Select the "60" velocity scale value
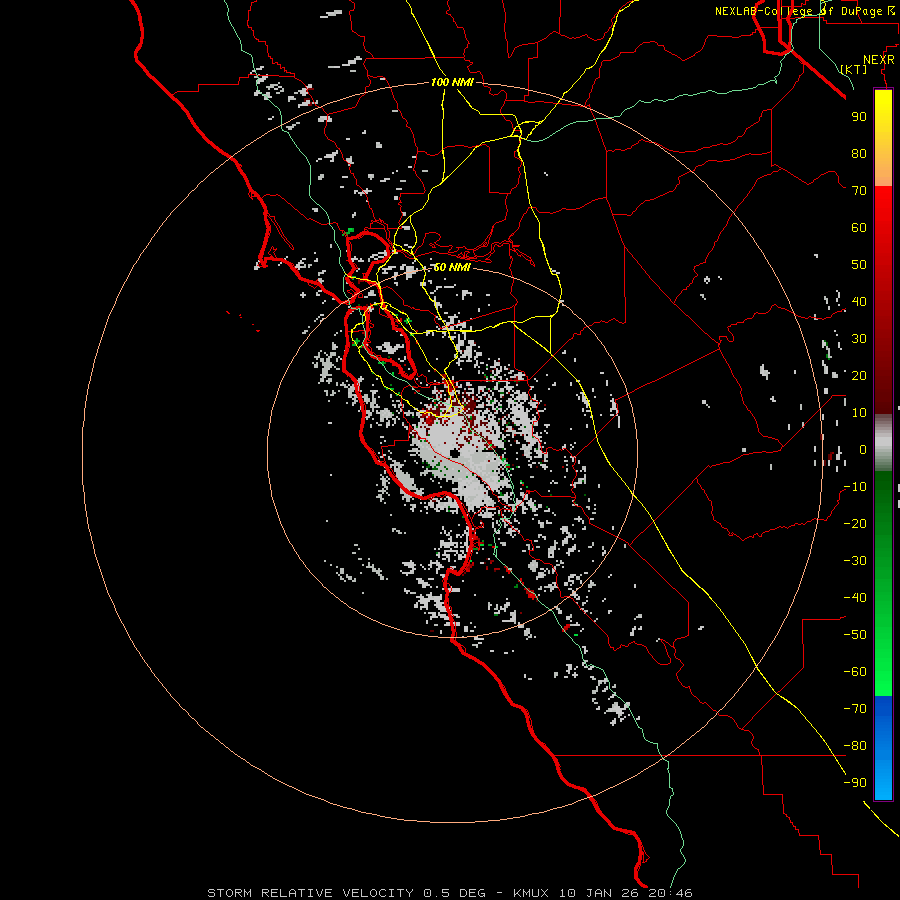The image size is (900, 900). point(859,228)
